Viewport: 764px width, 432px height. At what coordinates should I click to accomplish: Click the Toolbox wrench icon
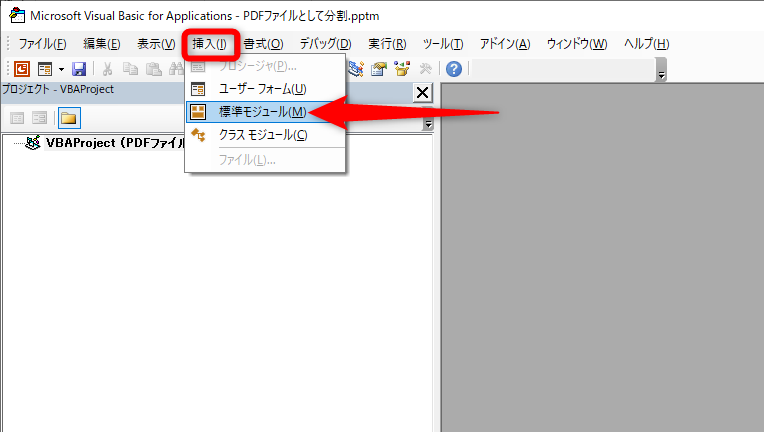pyautogui.click(x=425, y=69)
